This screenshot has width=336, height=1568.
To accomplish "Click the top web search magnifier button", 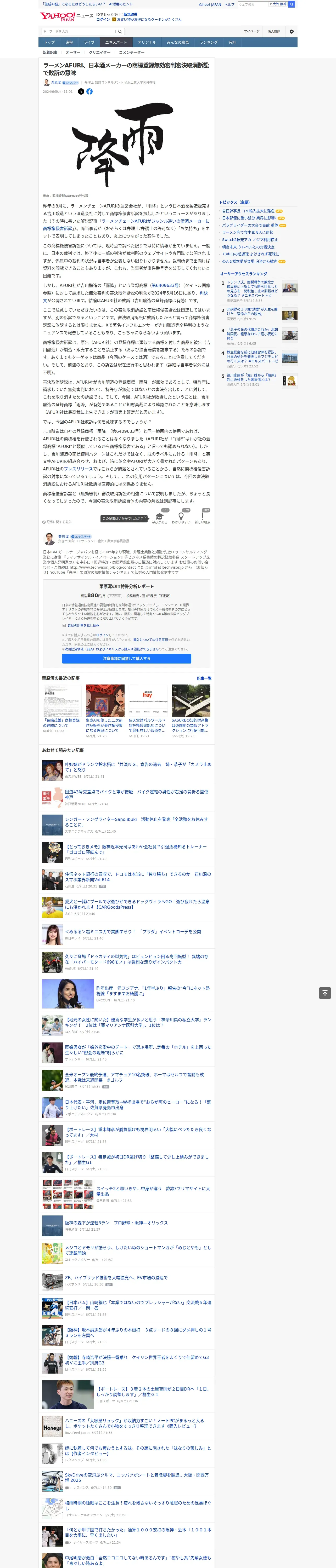I will [292, 4].
